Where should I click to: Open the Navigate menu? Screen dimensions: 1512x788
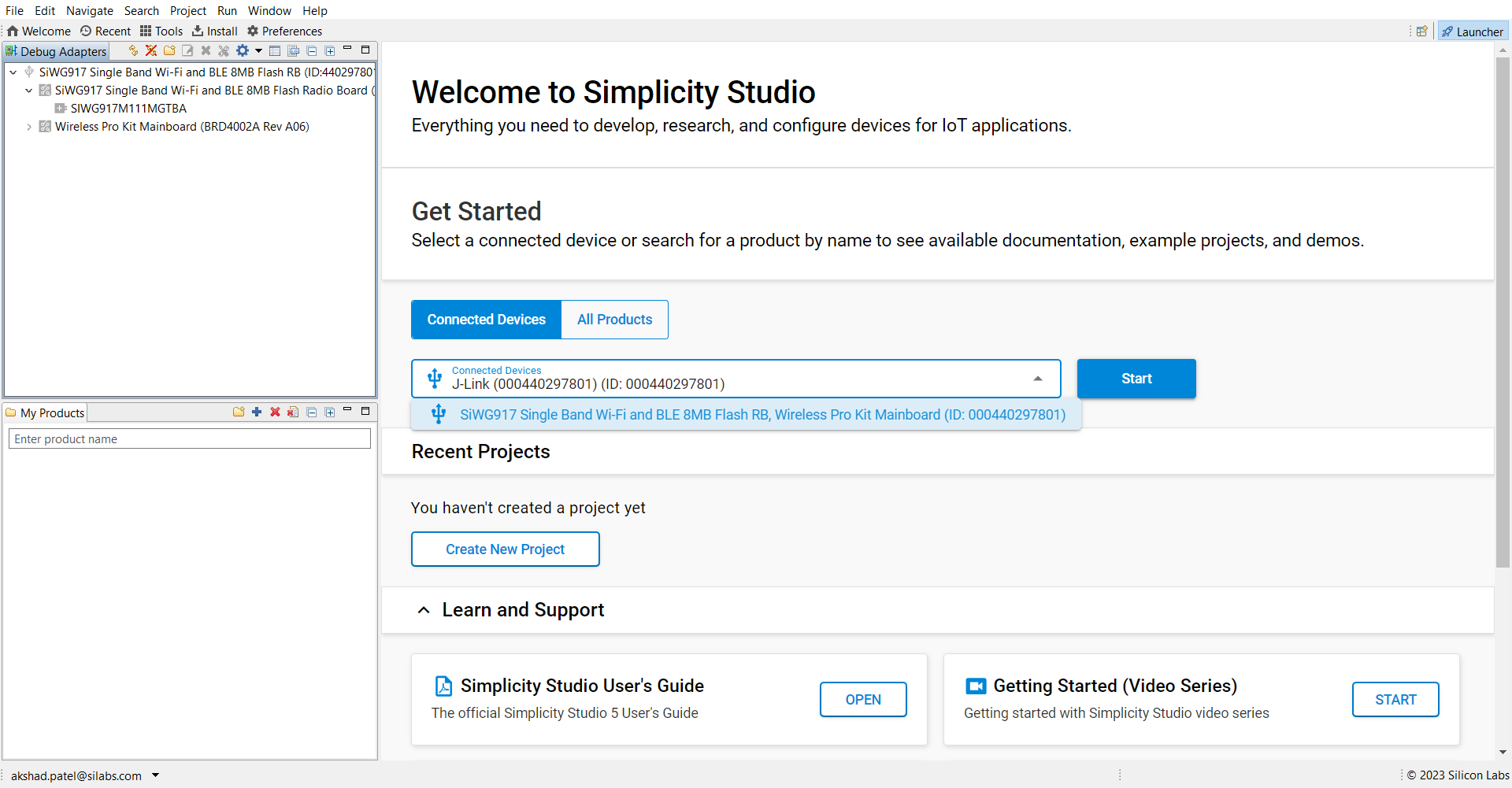pos(90,10)
